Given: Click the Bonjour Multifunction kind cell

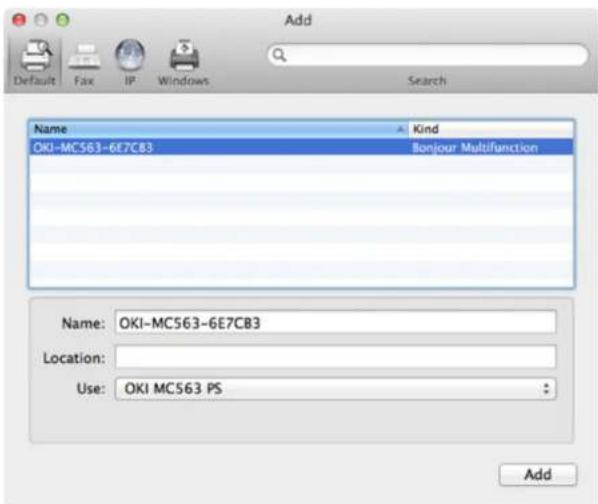Looking at the screenshot, I should tap(475, 148).
